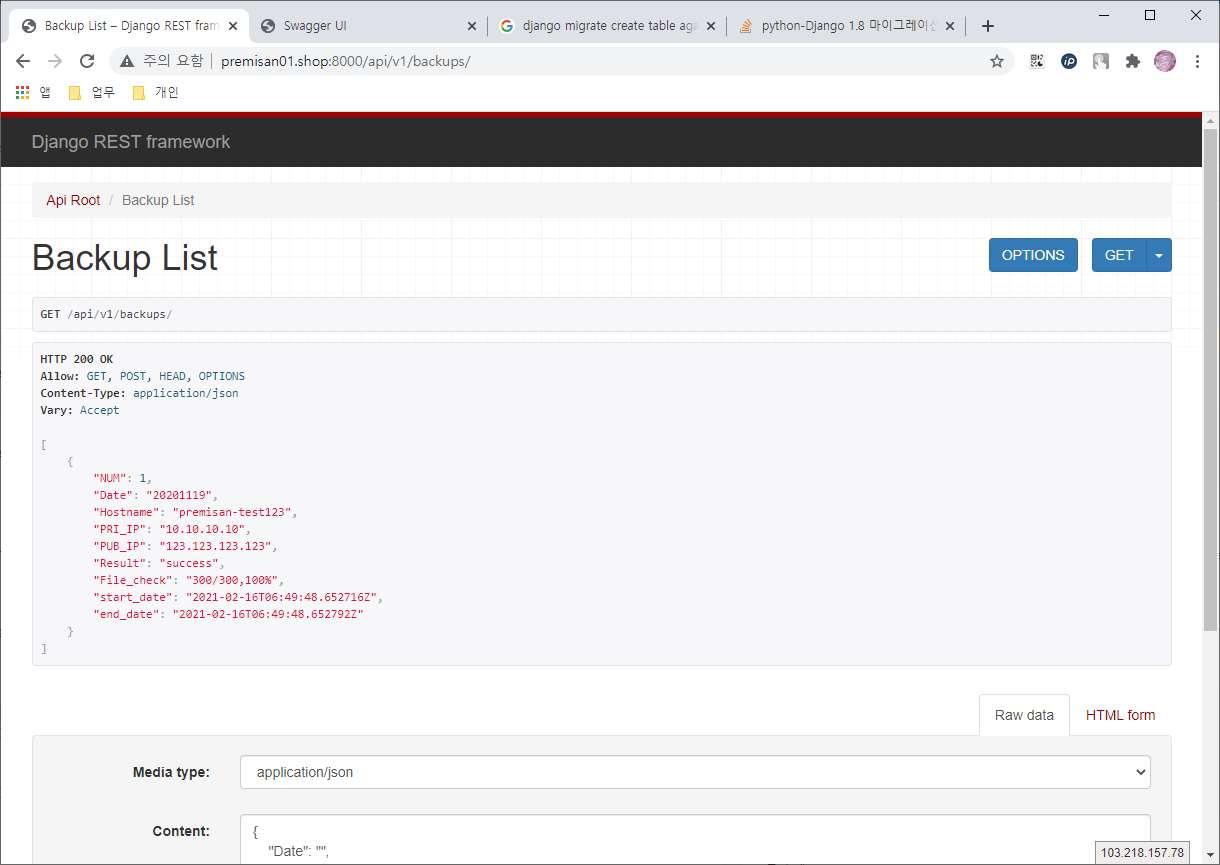
Task: Click the not-secure warning triangle icon
Action: pyautogui.click(x=127, y=61)
